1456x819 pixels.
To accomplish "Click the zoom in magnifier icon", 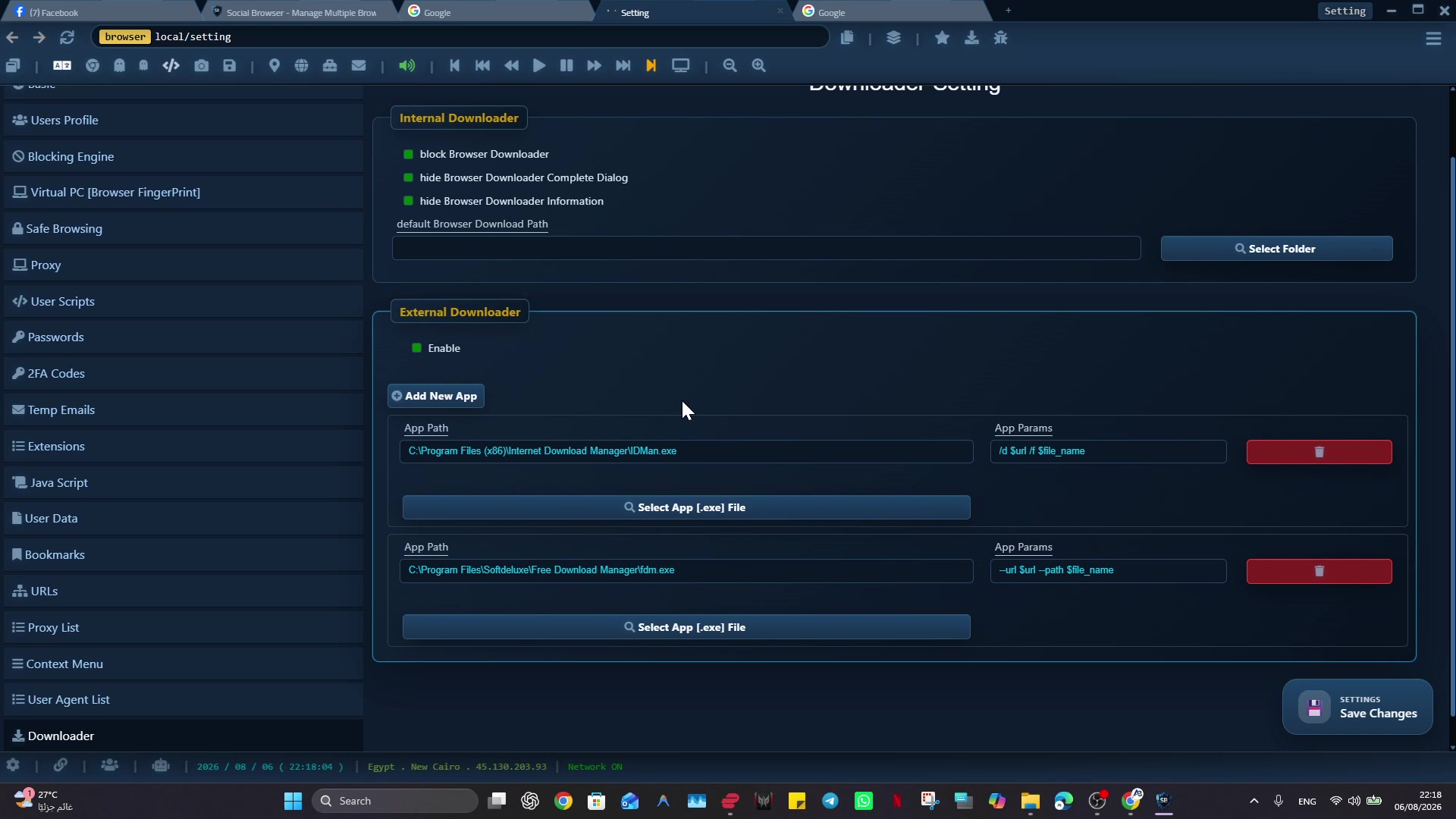I will (x=759, y=66).
